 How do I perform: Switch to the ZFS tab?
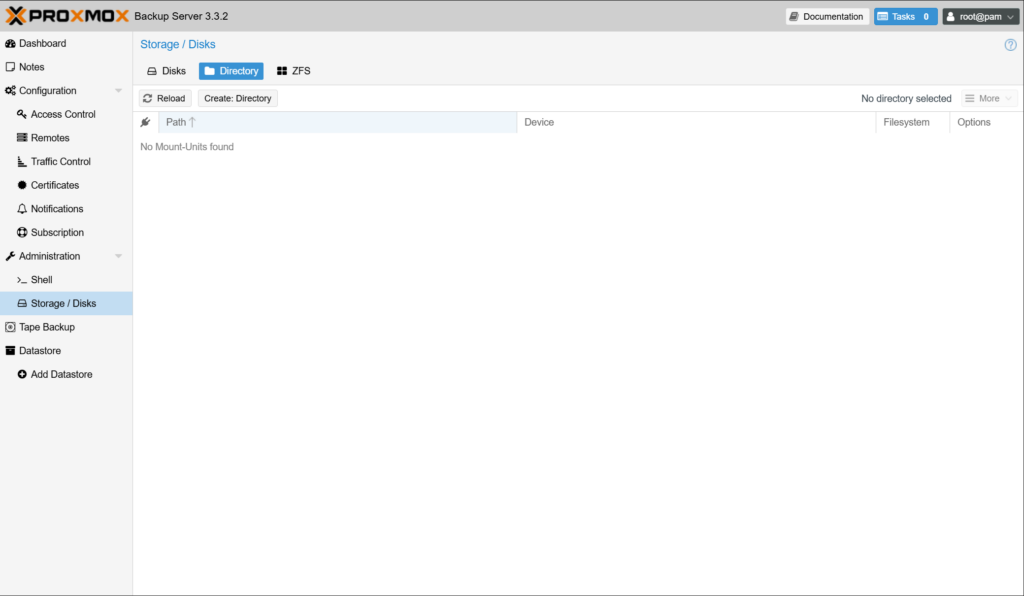tap(293, 72)
